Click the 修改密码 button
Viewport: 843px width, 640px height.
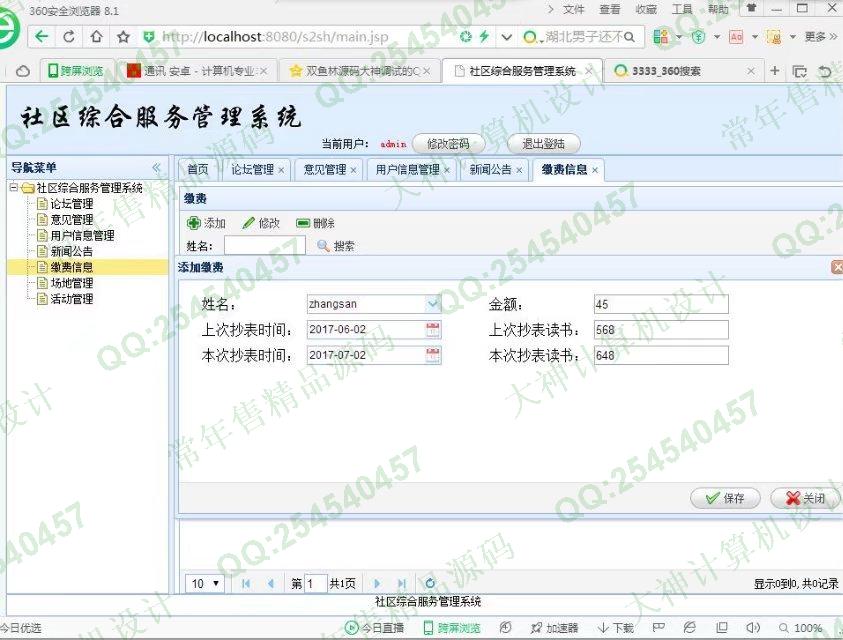point(448,144)
